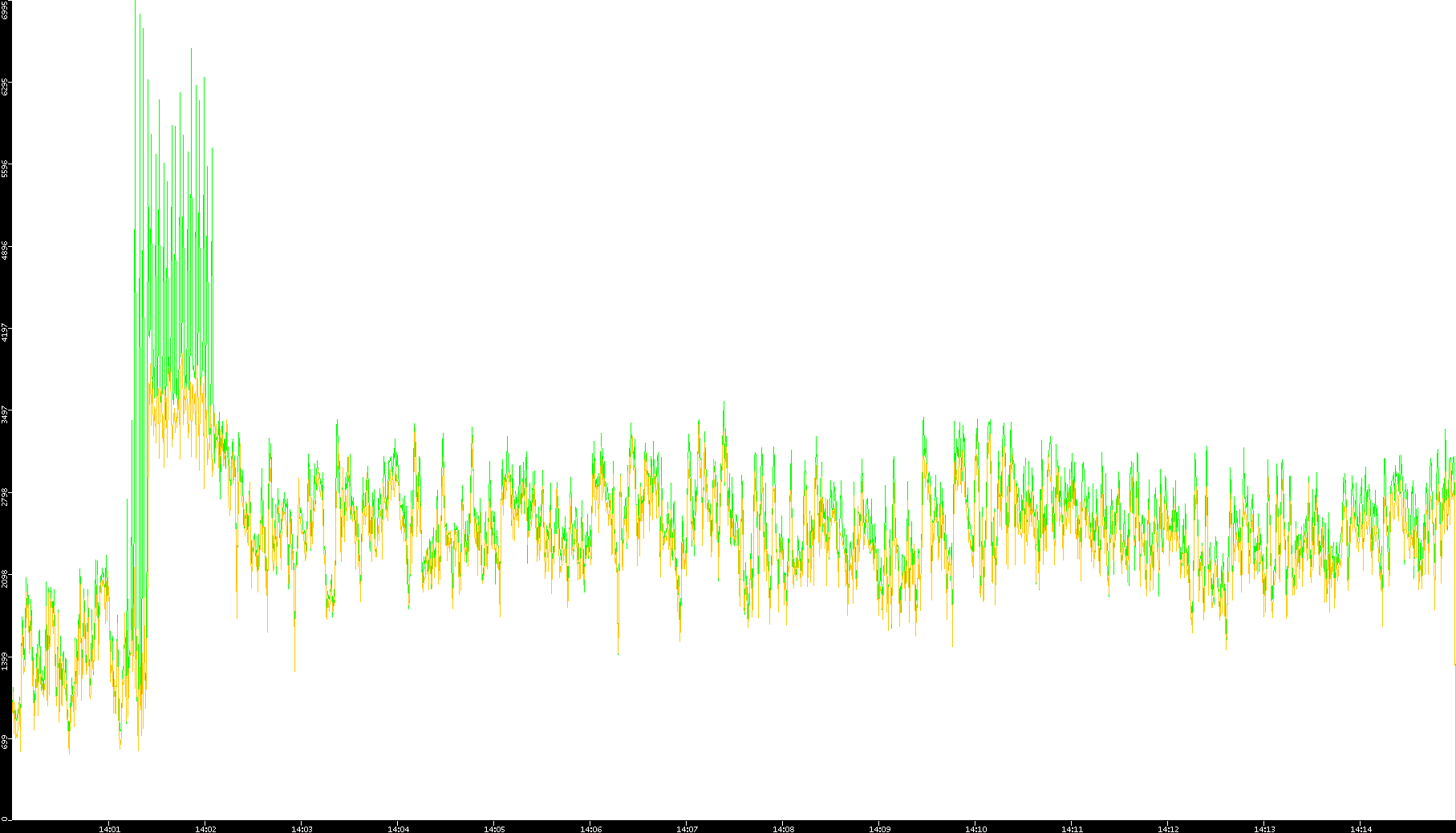This screenshot has width=1456, height=833.
Task: Click the 0 origin label on vertical axis
Action: pos(5,819)
